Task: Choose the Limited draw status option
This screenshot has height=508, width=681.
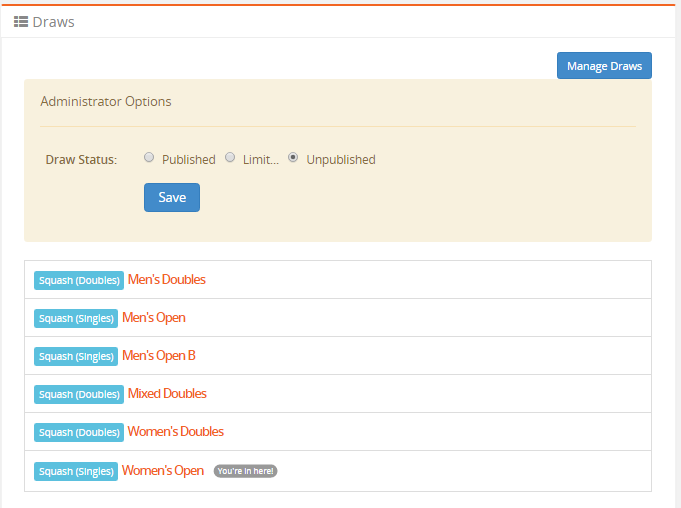Action: coord(230,158)
